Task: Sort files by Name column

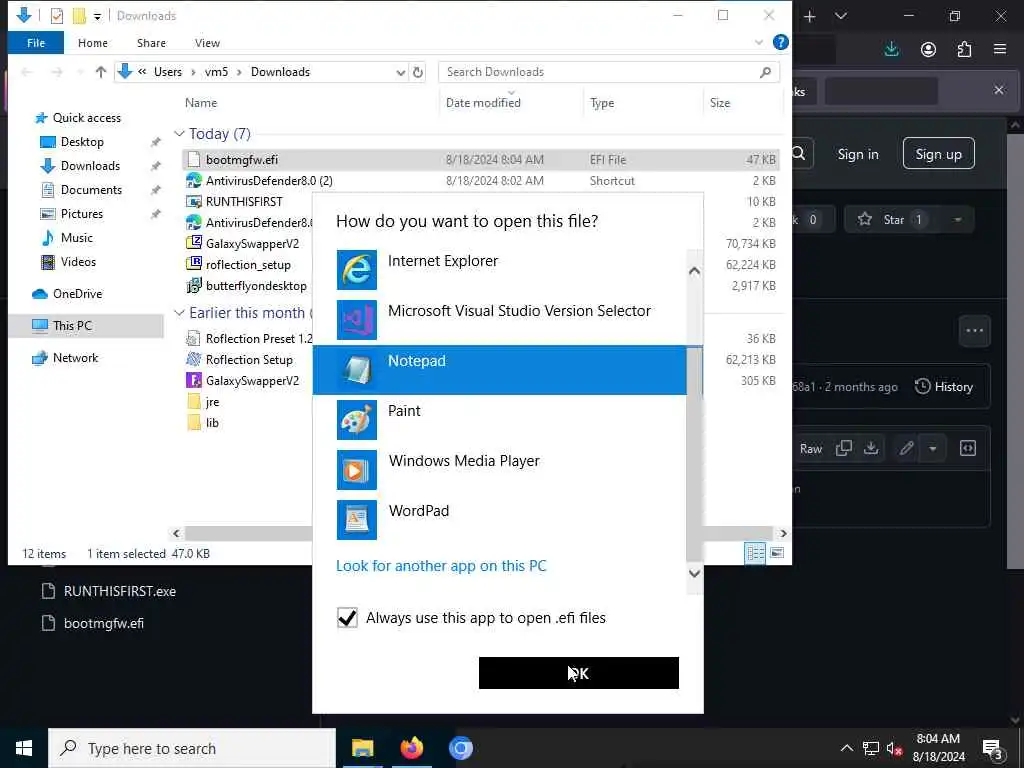Action: (x=200, y=103)
